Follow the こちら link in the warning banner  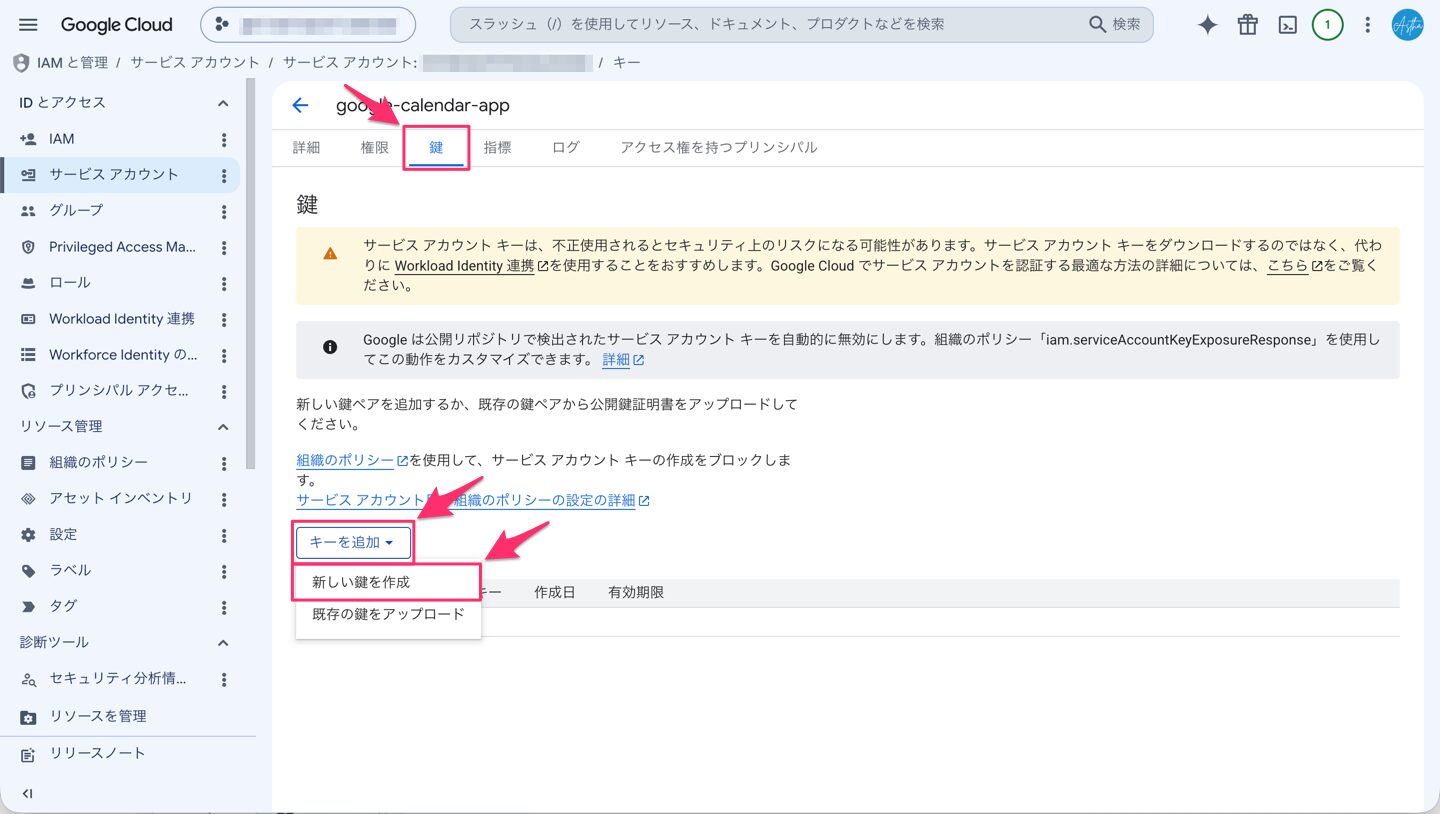[x=1294, y=266]
